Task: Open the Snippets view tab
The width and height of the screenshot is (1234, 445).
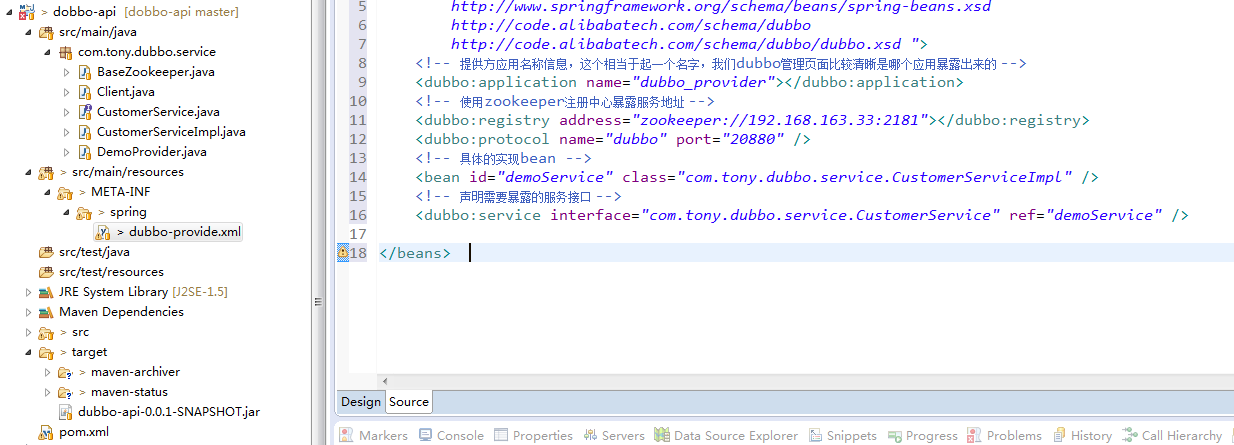Action: [843, 435]
